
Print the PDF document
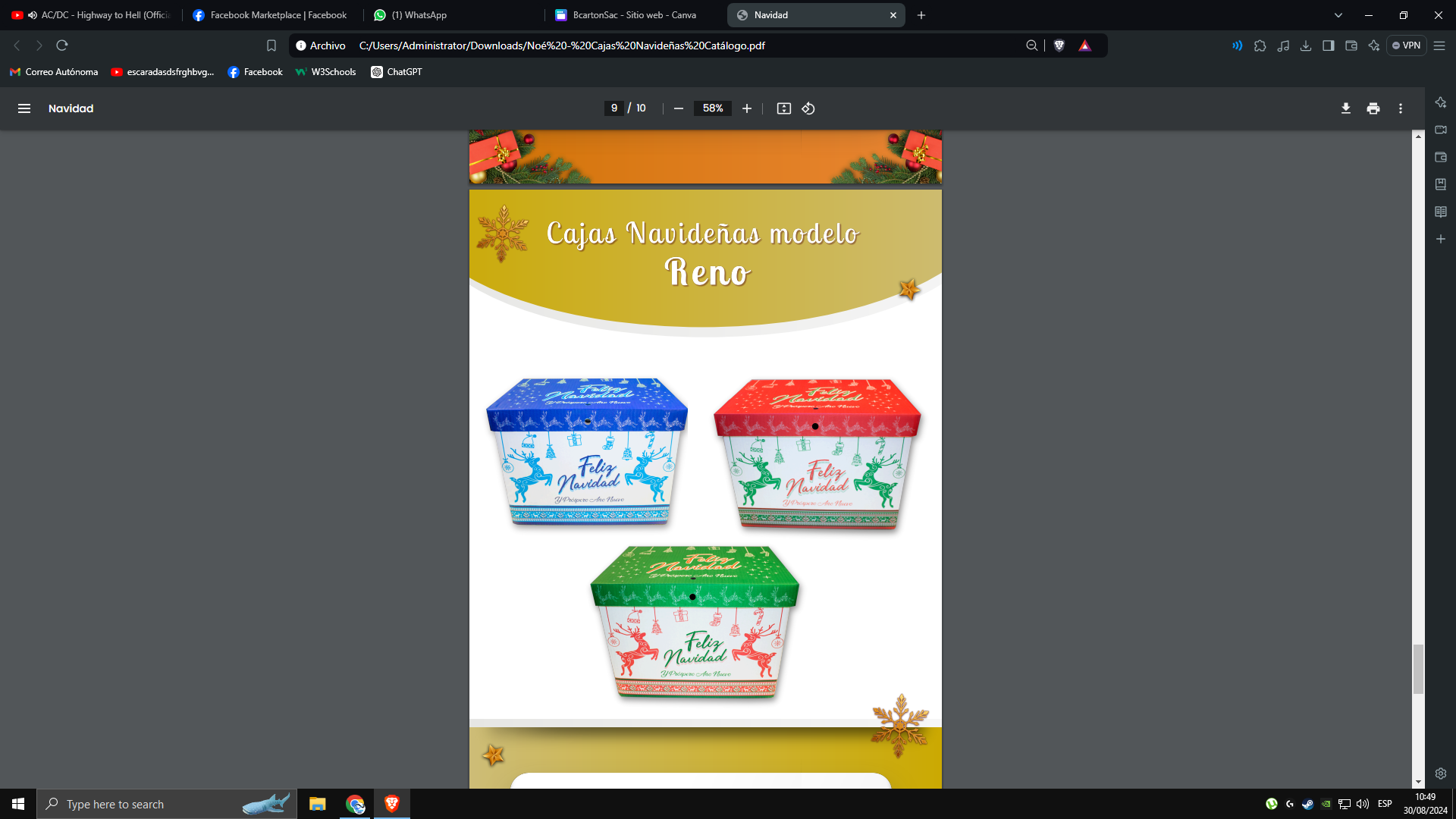pyautogui.click(x=1373, y=108)
